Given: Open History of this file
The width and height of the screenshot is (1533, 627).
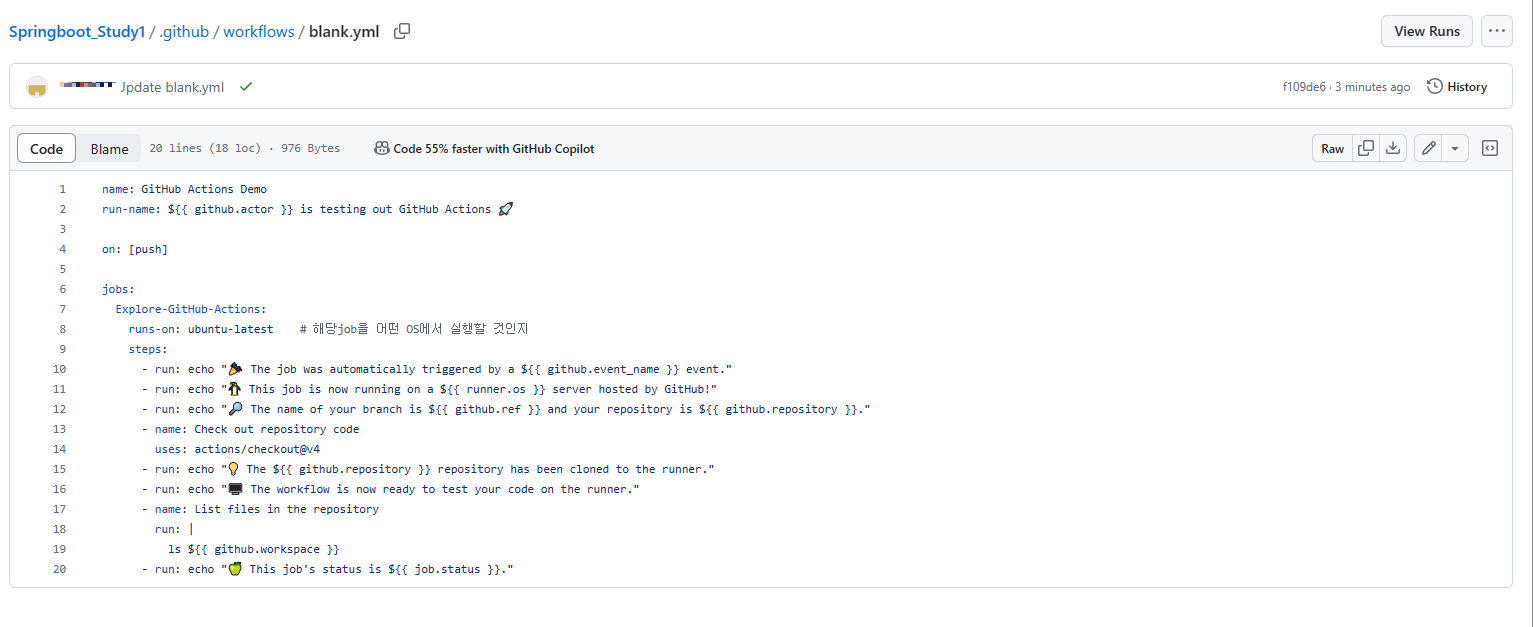Looking at the screenshot, I should [1457, 87].
